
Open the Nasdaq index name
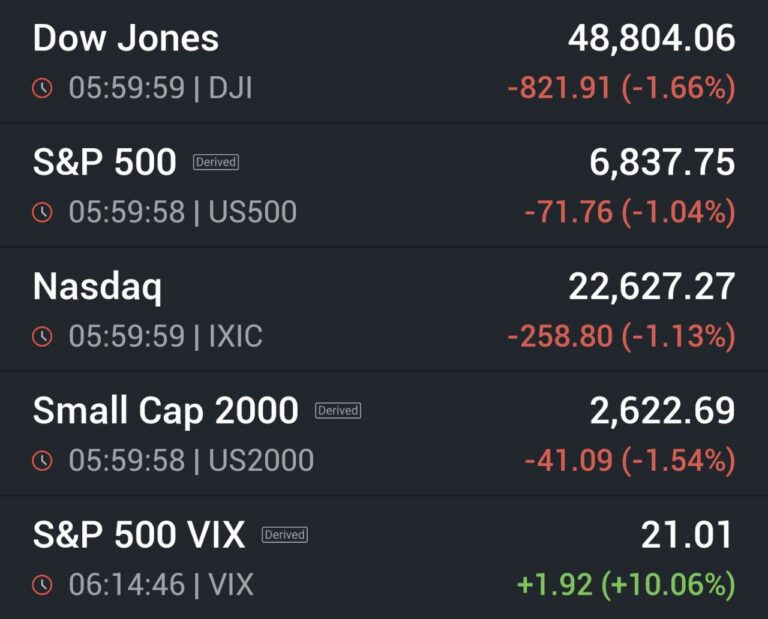(x=97, y=287)
